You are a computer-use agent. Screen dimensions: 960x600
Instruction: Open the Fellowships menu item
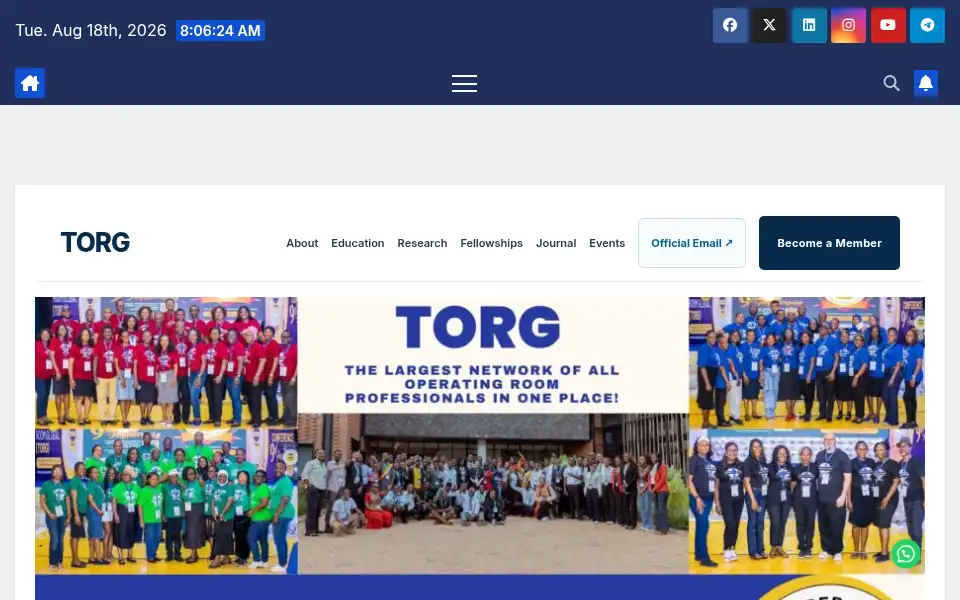491,243
